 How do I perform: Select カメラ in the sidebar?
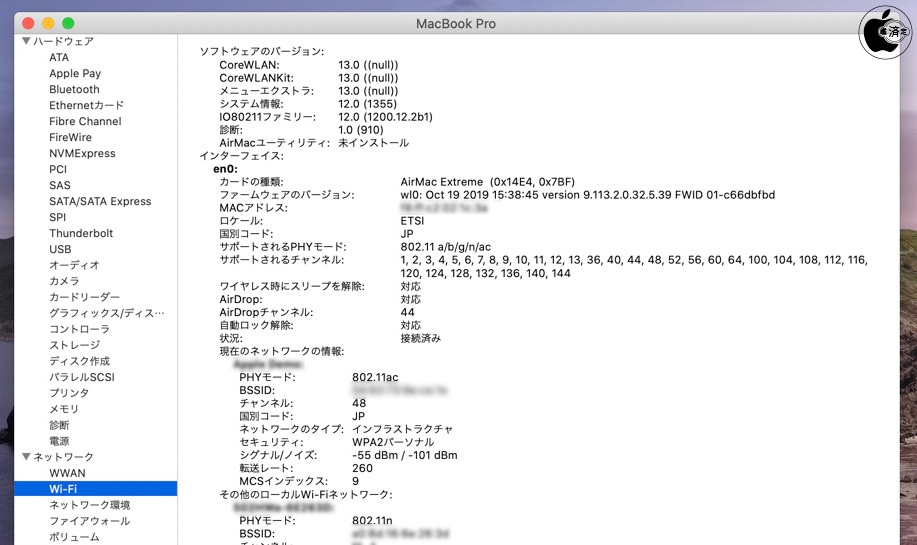pos(64,281)
